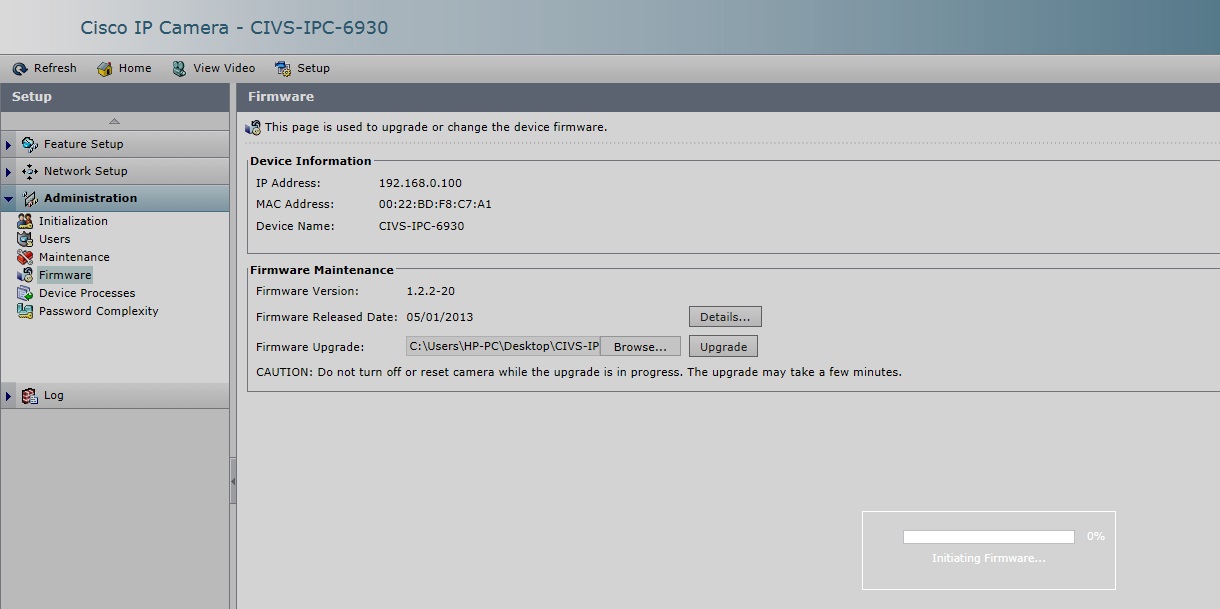Viewport: 1220px width, 609px height.
Task: Click the Maintenance icon in sidebar
Action: [x=25, y=257]
